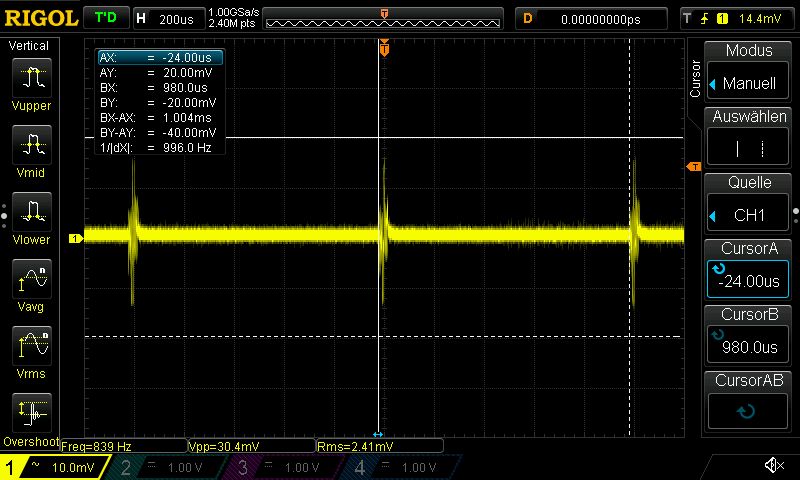800x480 pixels.
Task: Select the Vmid measurement icon
Action: (32, 145)
